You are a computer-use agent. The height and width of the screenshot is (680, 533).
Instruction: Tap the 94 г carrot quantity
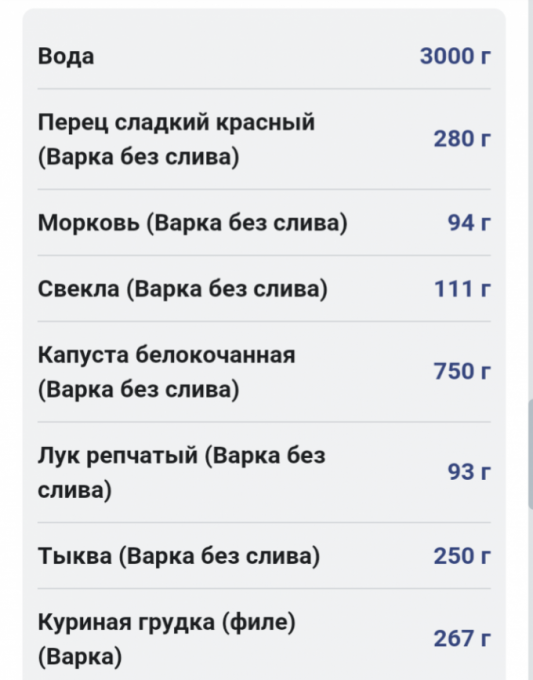(x=469, y=223)
